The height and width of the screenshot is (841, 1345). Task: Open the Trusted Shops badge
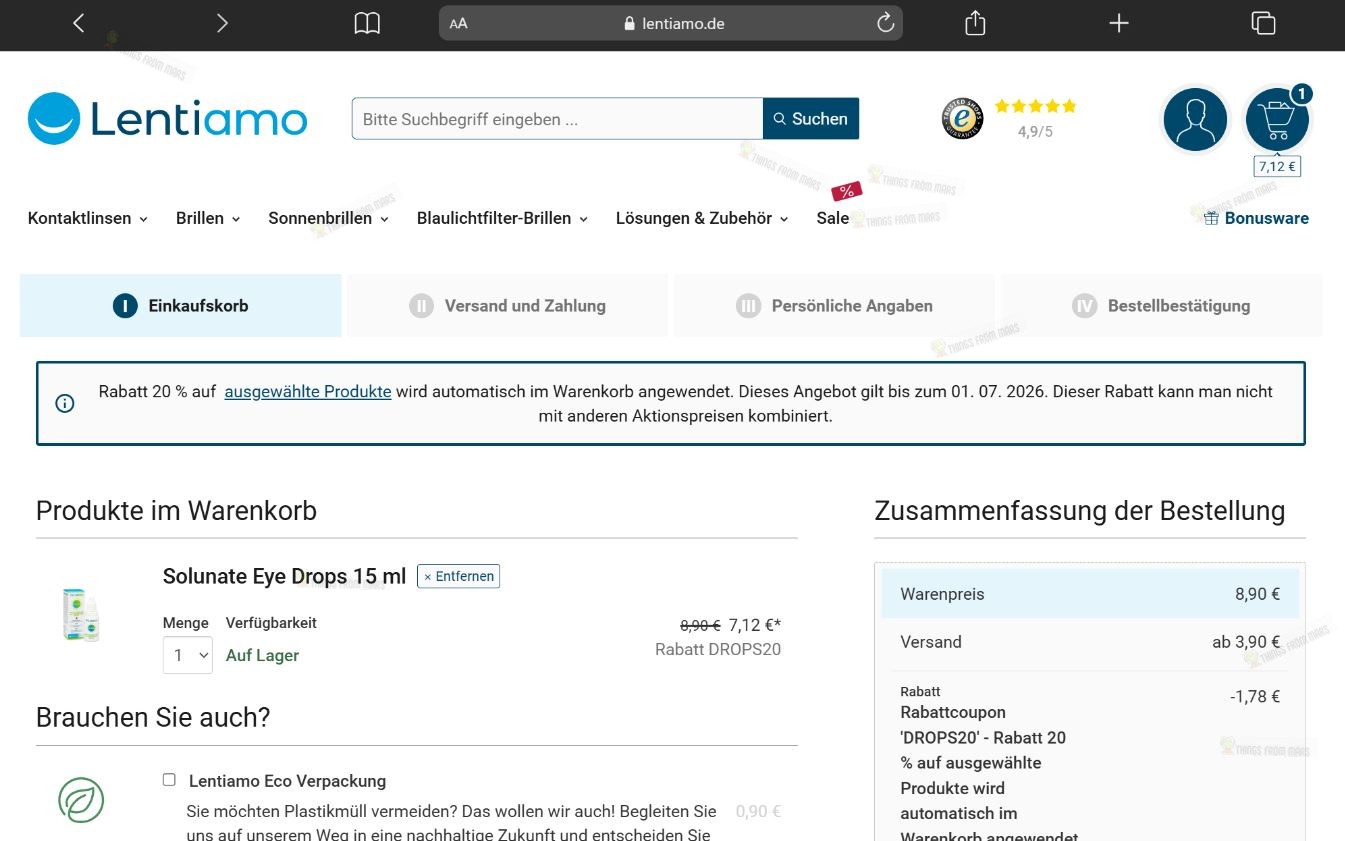coord(962,118)
